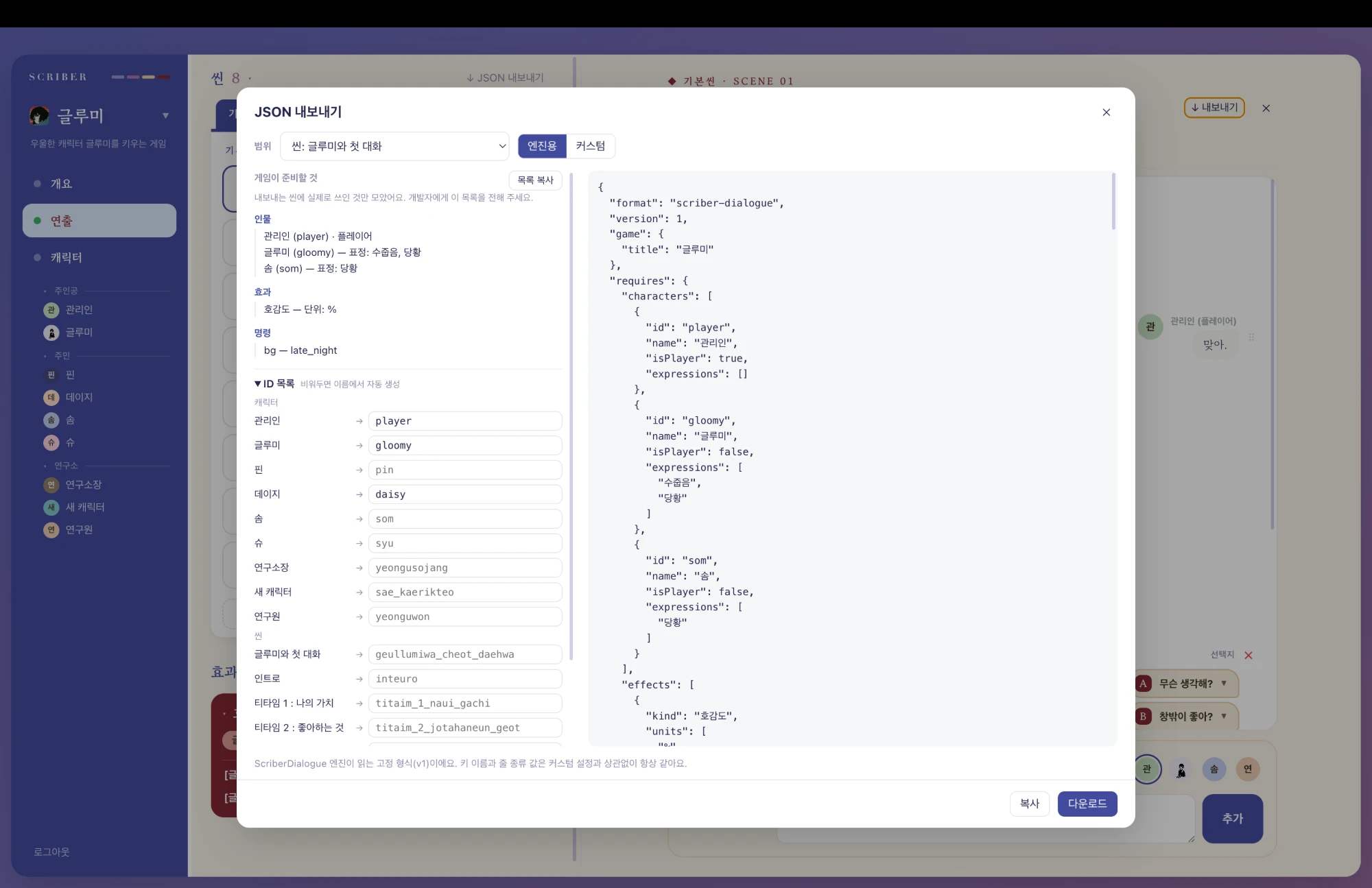Click the 다운로드 button
The height and width of the screenshot is (888, 1372).
(x=1087, y=804)
